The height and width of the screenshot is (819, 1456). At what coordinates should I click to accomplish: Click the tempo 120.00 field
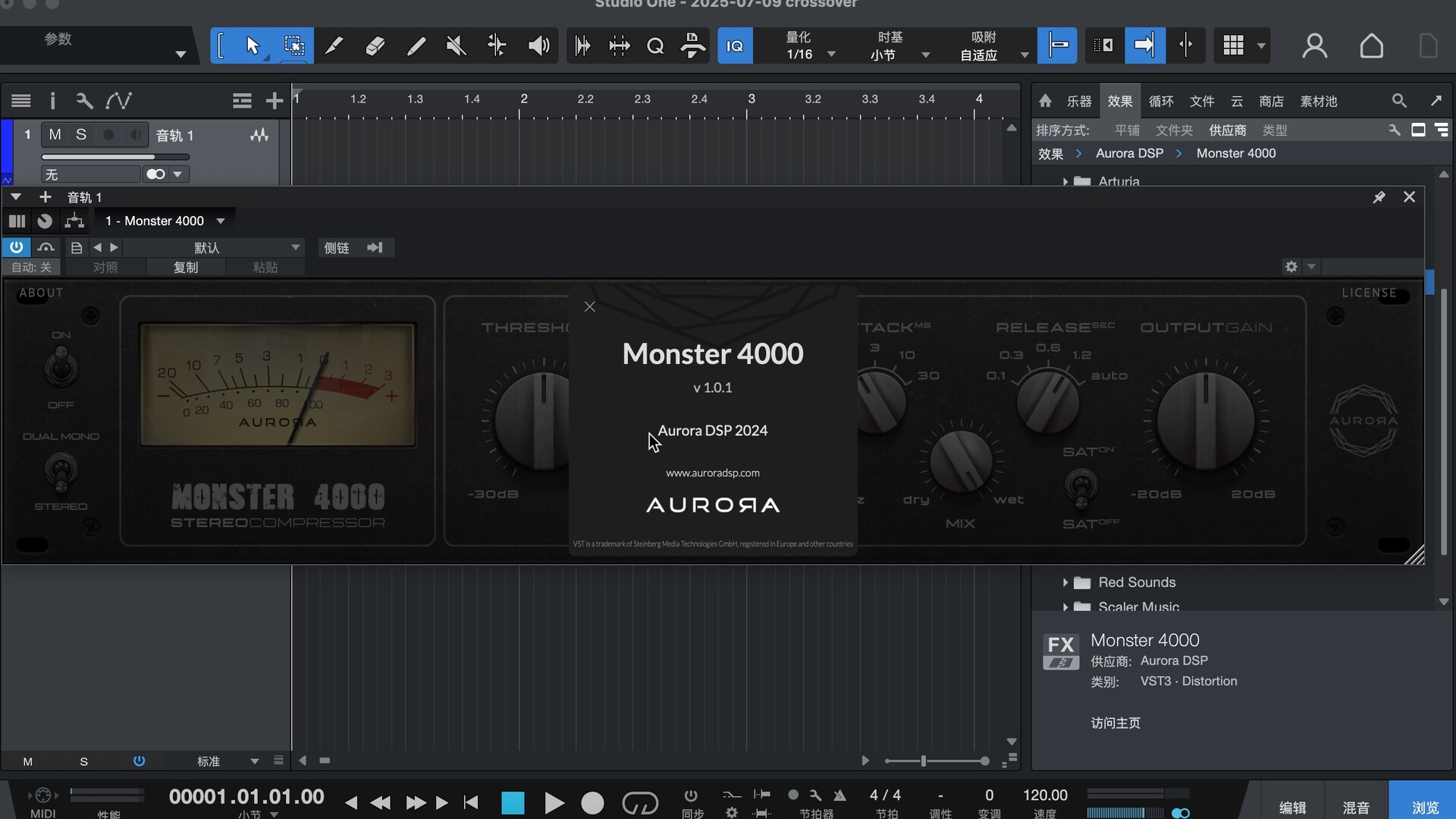tap(1045, 795)
